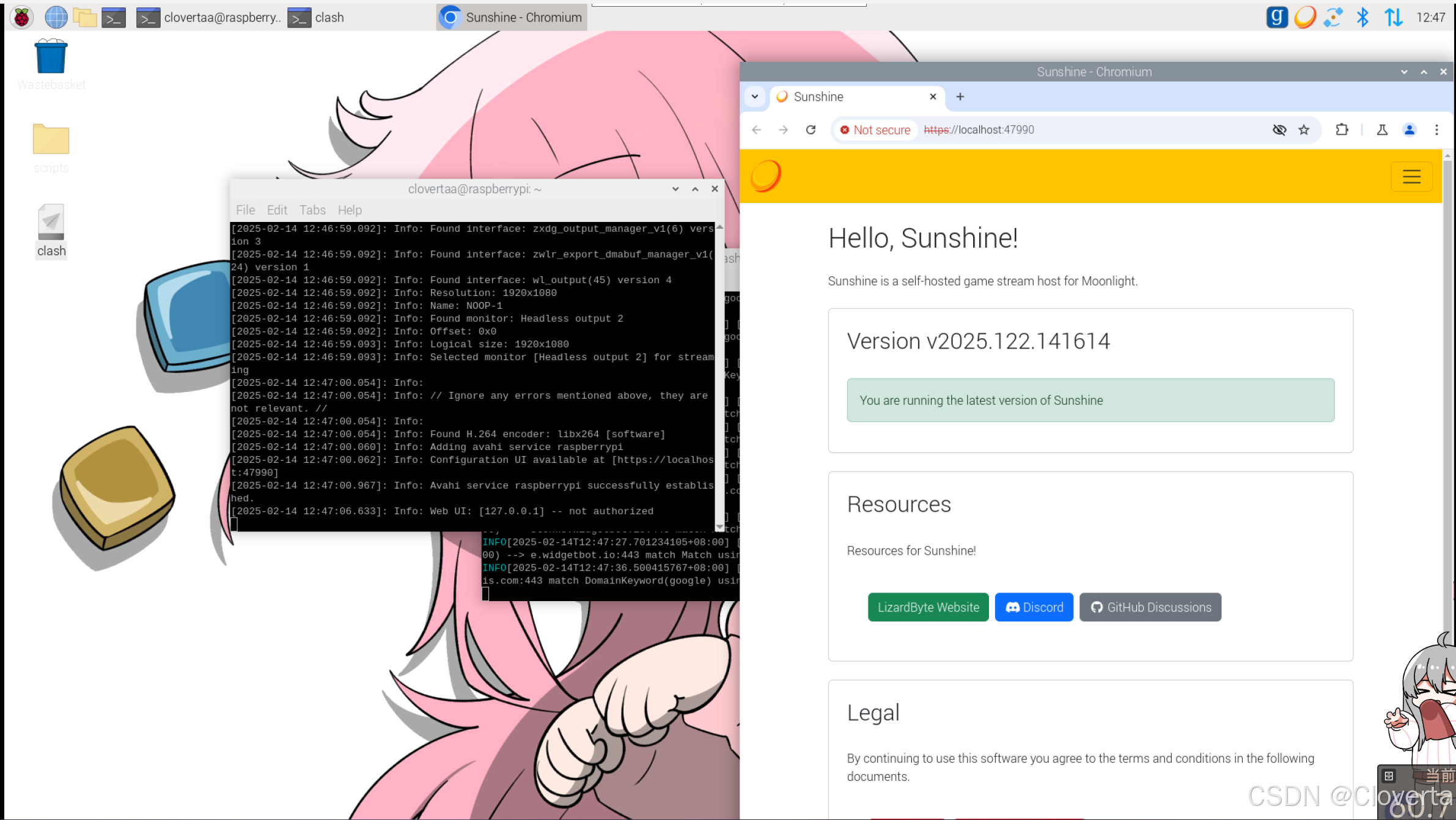Open the Raspberry Pi applications menu
The height and width of the screenshot is (820, 1456).
[x=21, y=17]
